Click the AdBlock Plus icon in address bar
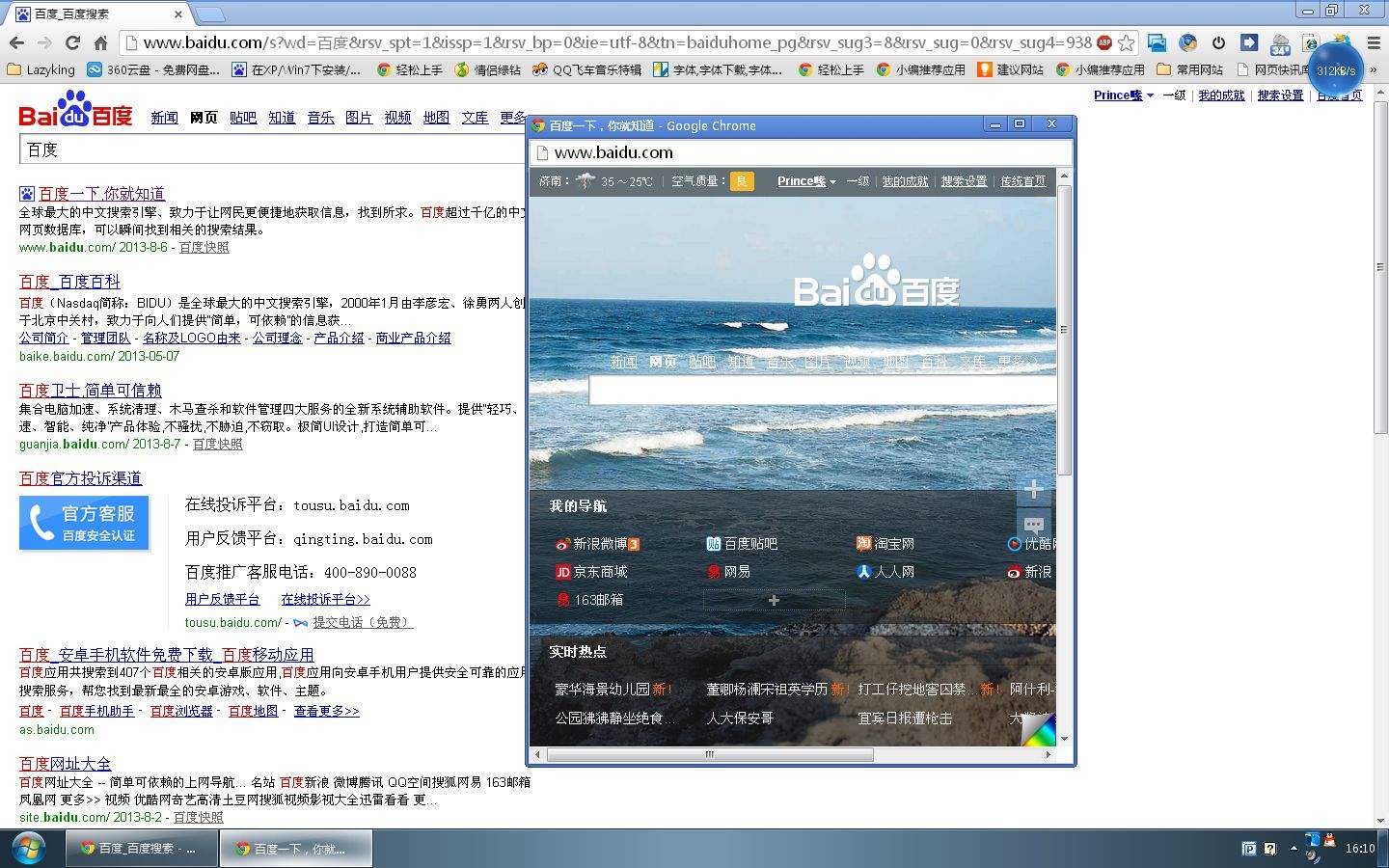 1104,43
